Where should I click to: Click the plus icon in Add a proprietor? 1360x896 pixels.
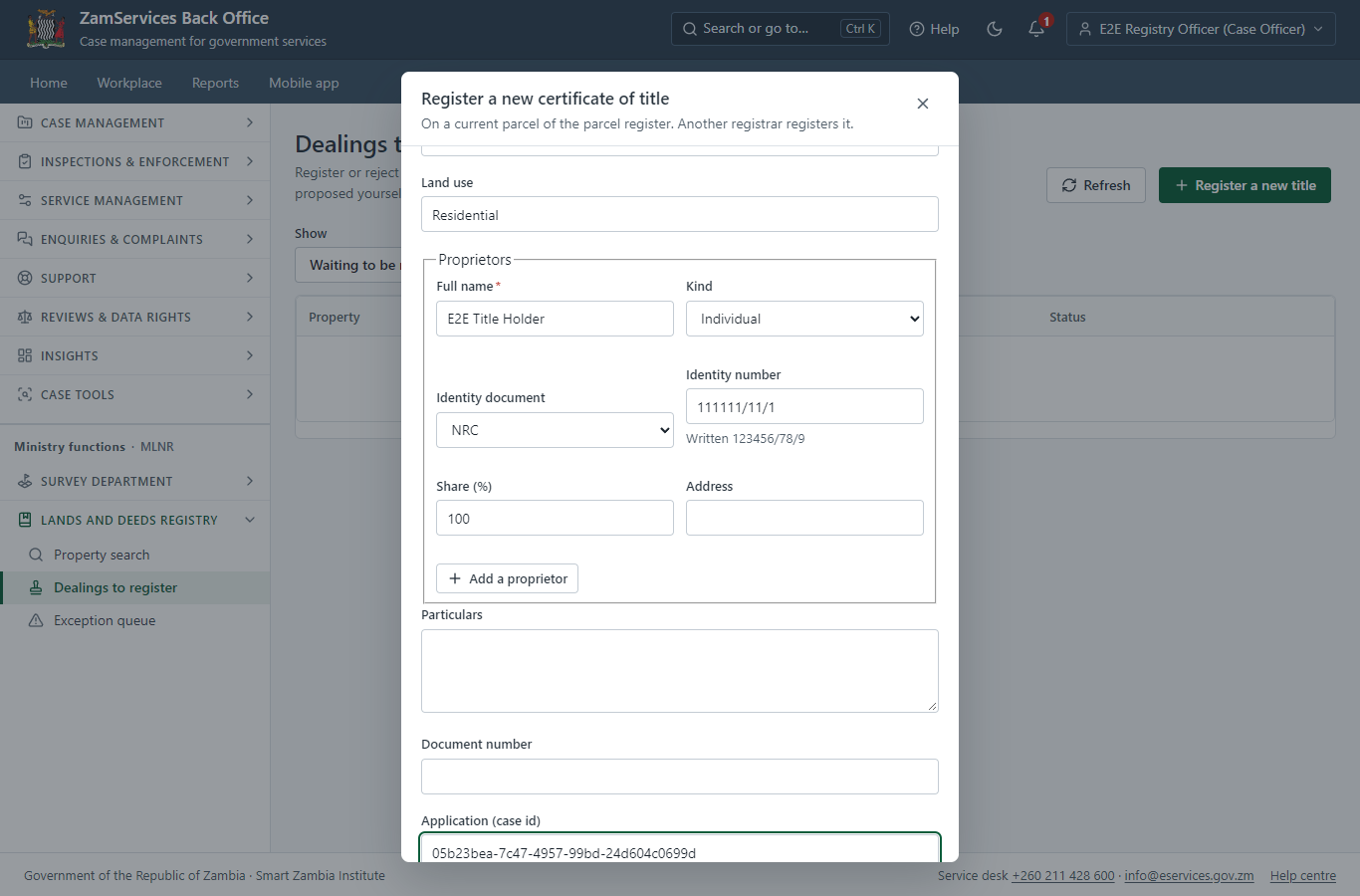coord(455,578)
